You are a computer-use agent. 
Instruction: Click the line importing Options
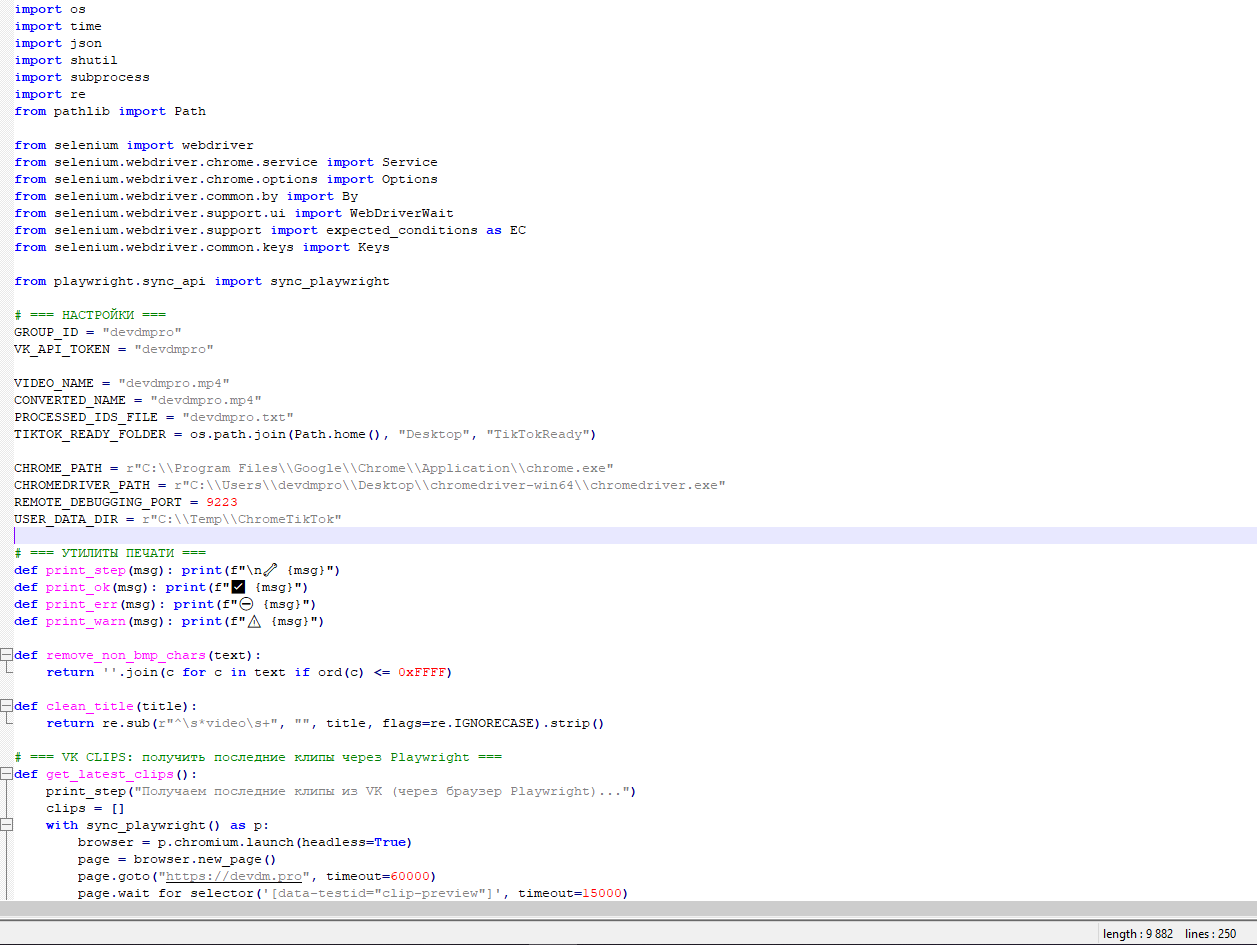tap(226, 179)
